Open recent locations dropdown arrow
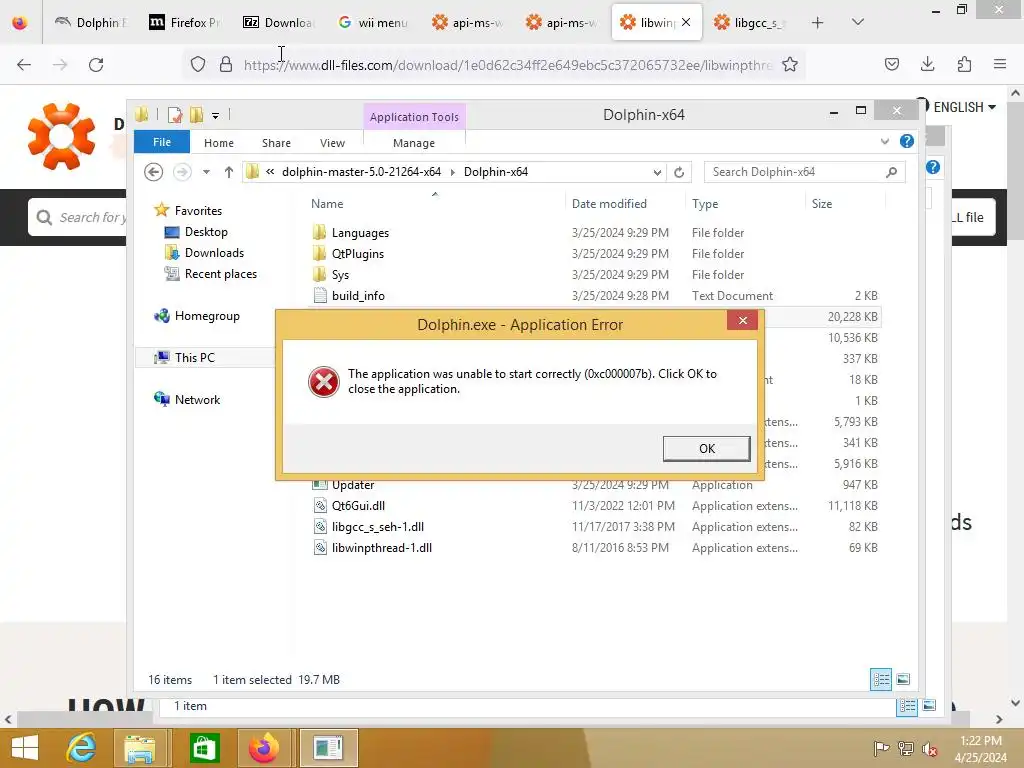1024x768 pixels. [206, 172]
